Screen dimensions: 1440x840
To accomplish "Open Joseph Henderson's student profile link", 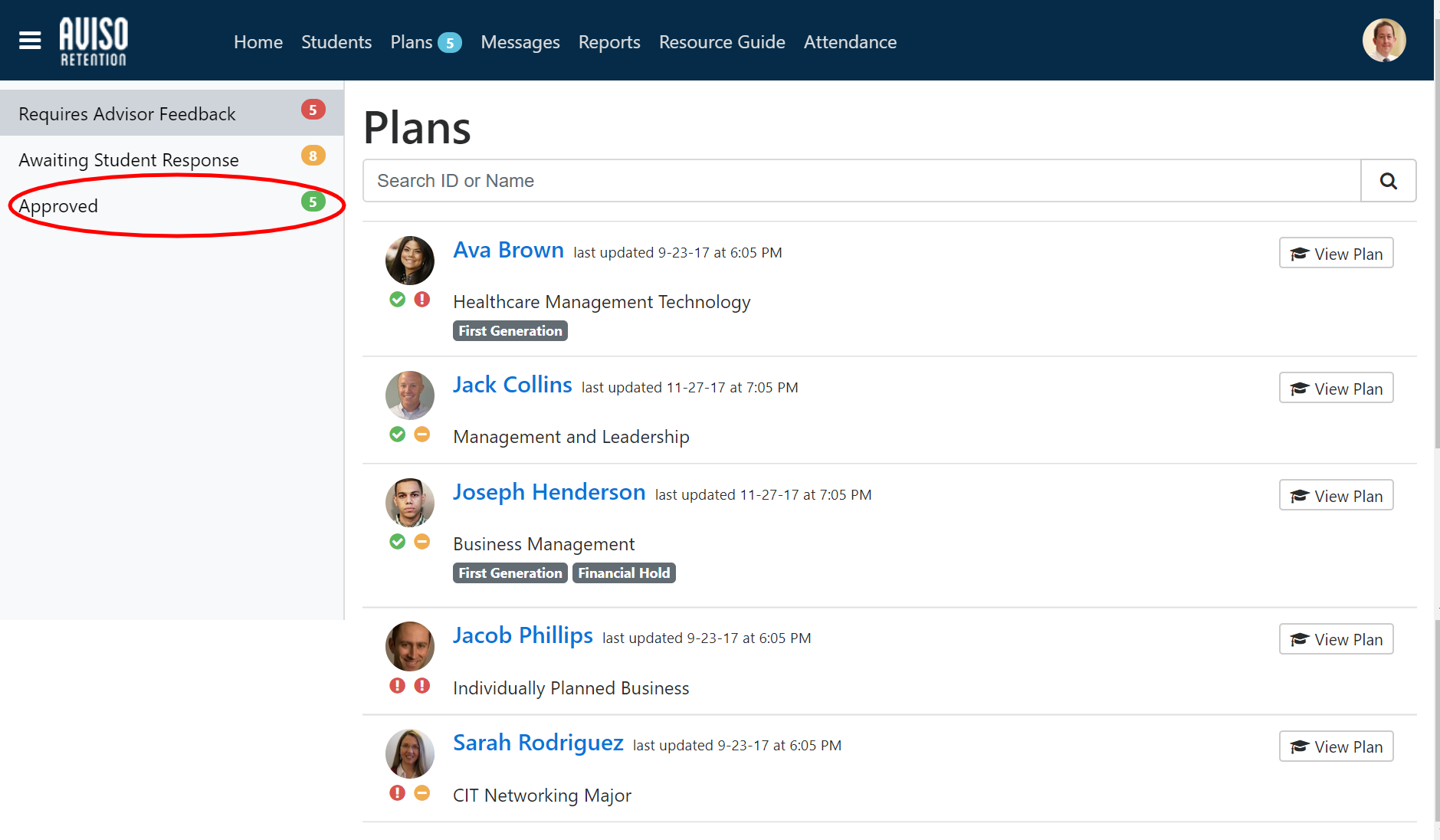I will (549, 492).
